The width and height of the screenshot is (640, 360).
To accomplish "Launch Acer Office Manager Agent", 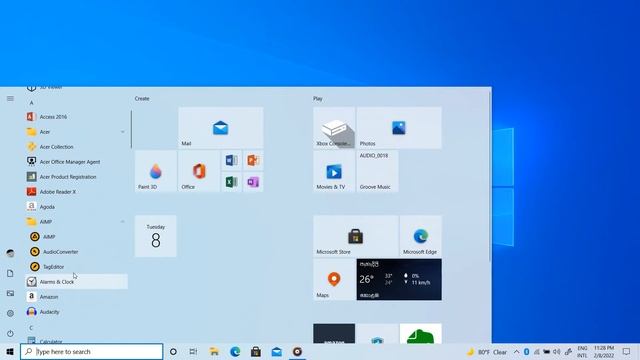I will [x=76, y=162].
